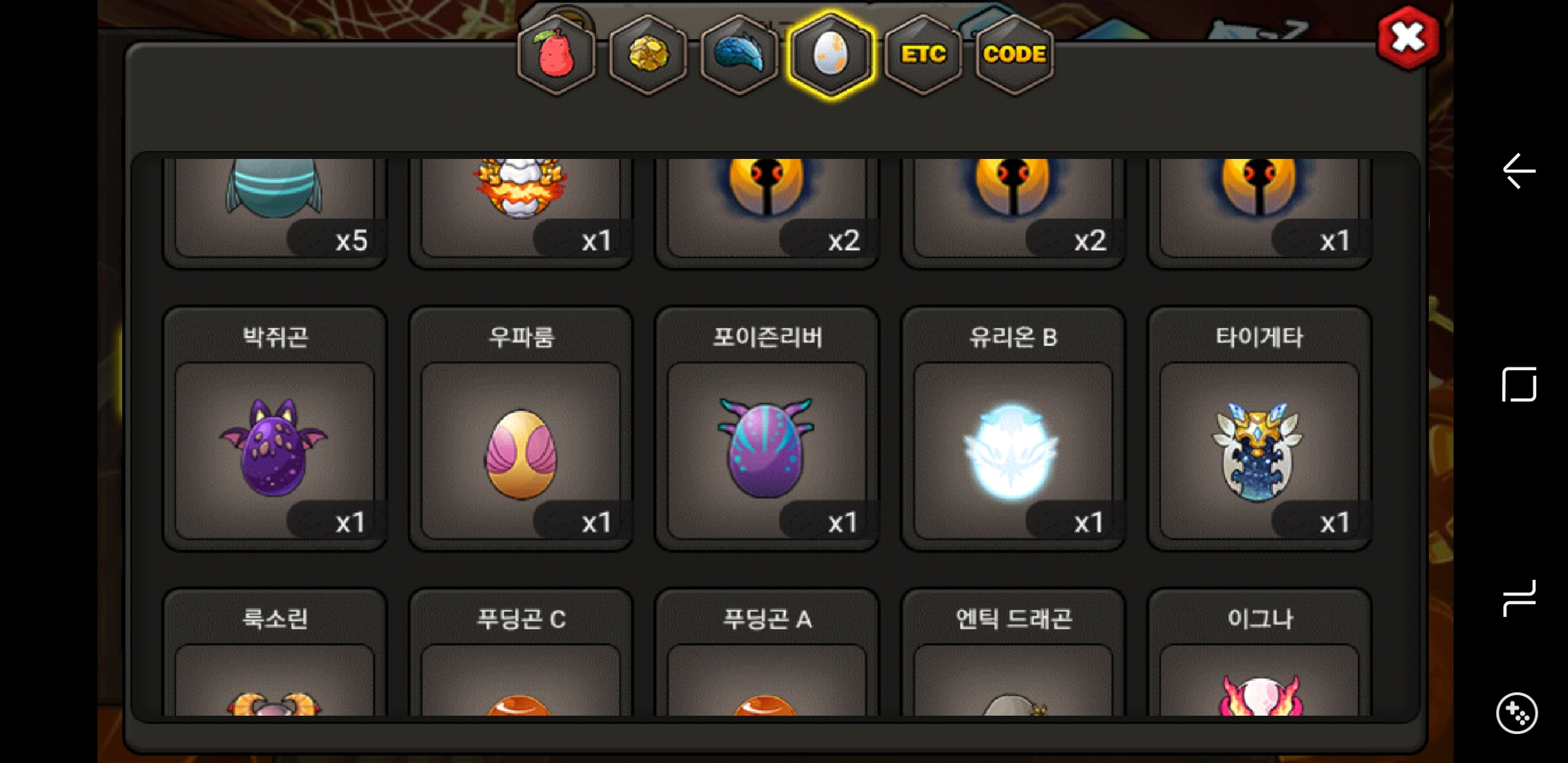Viewport: 1568px width, 763px height.
Task: Open the CODE tab
Action: pyautogui.click(x=1014, y=54)
